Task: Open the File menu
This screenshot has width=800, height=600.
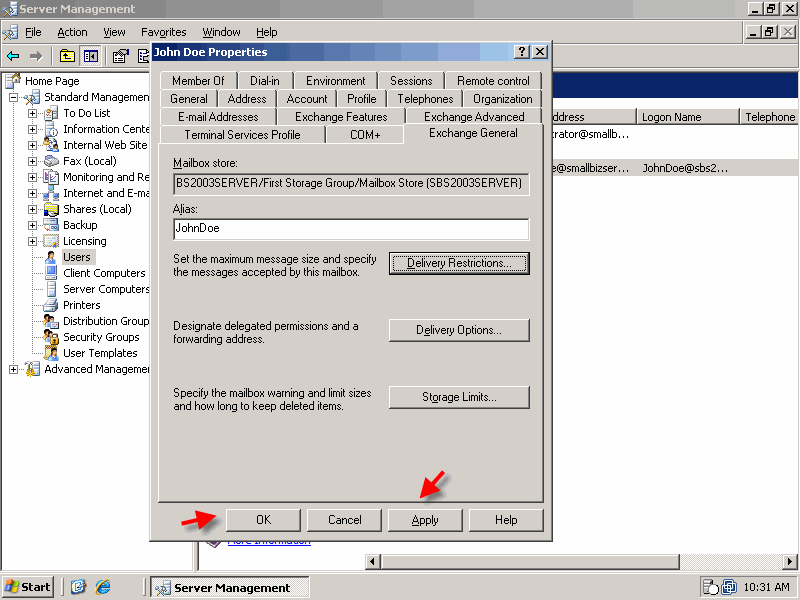Action: click(33, 32)
